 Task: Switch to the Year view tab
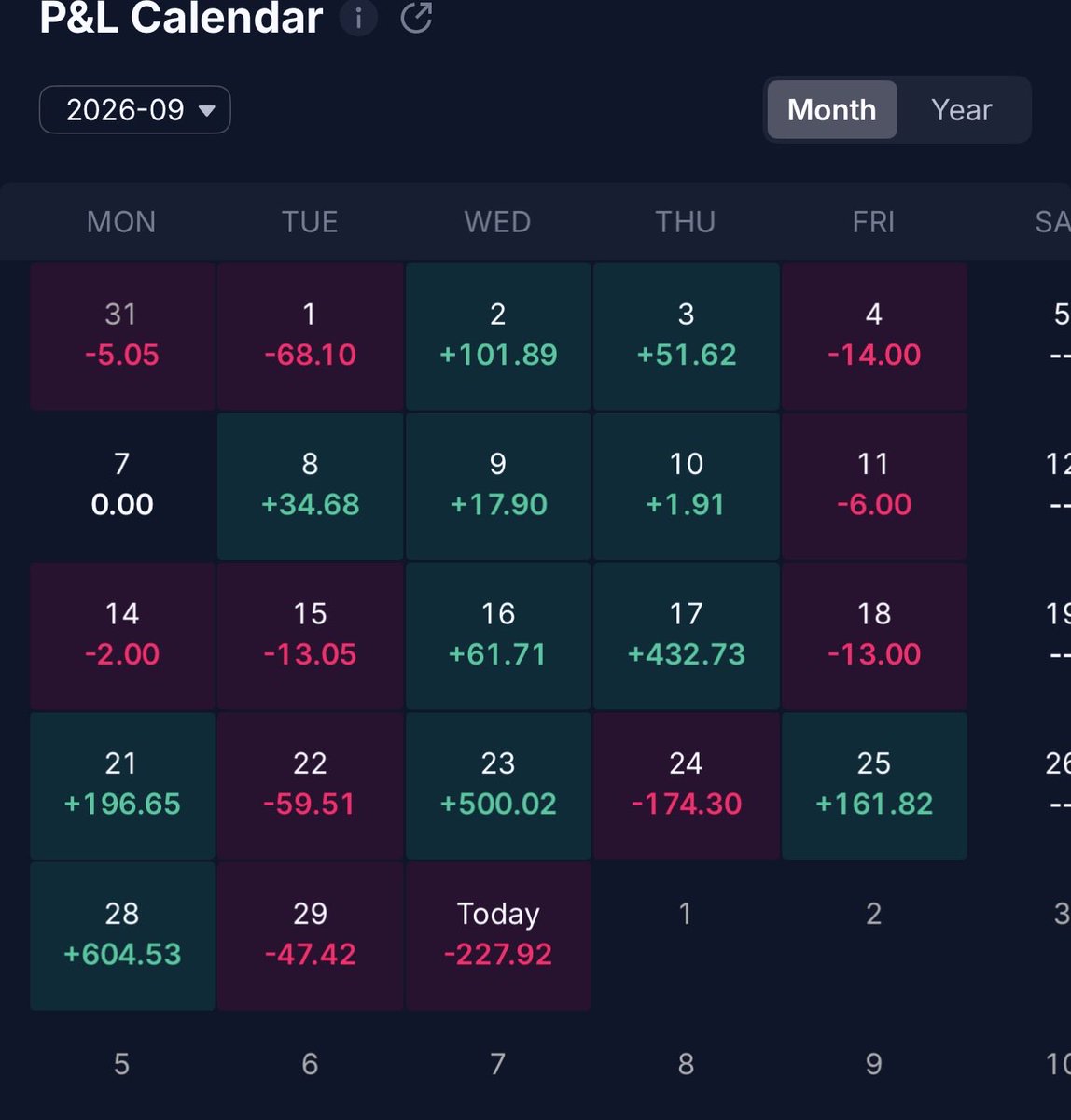coord(961,109)
